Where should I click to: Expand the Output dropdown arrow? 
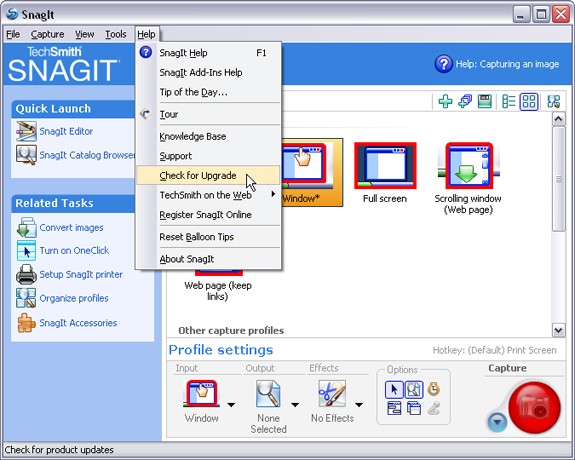(x=295, y=405)
